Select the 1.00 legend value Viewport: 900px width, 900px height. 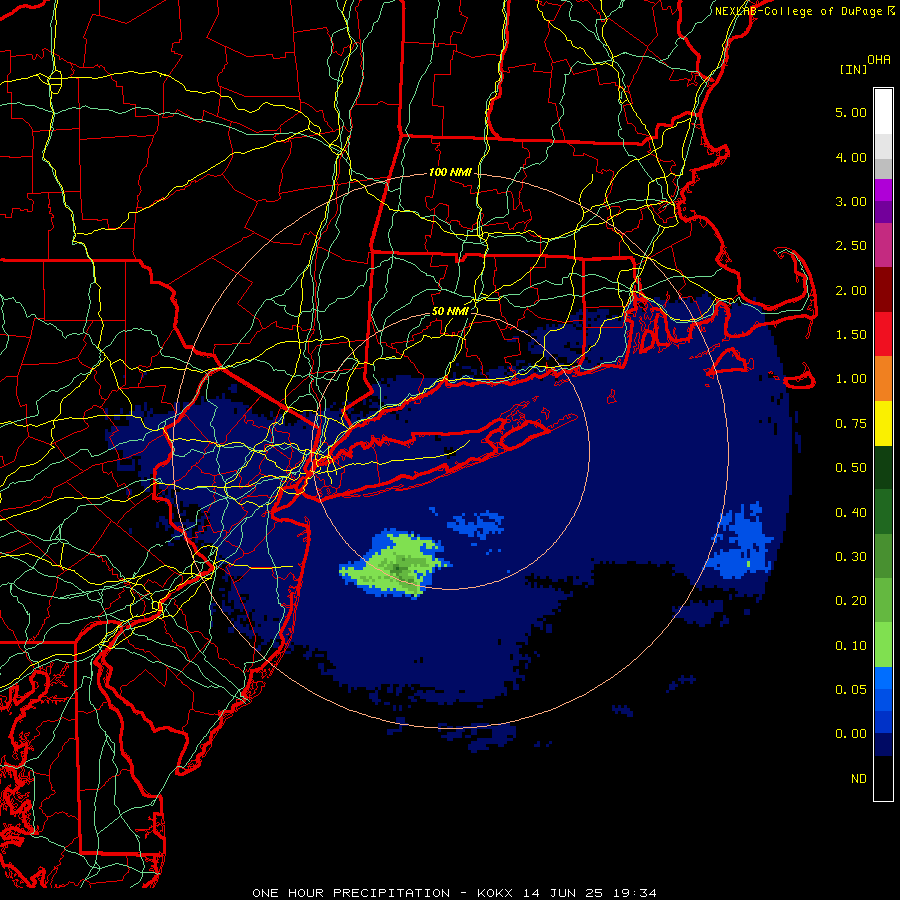tap(851, 379)
